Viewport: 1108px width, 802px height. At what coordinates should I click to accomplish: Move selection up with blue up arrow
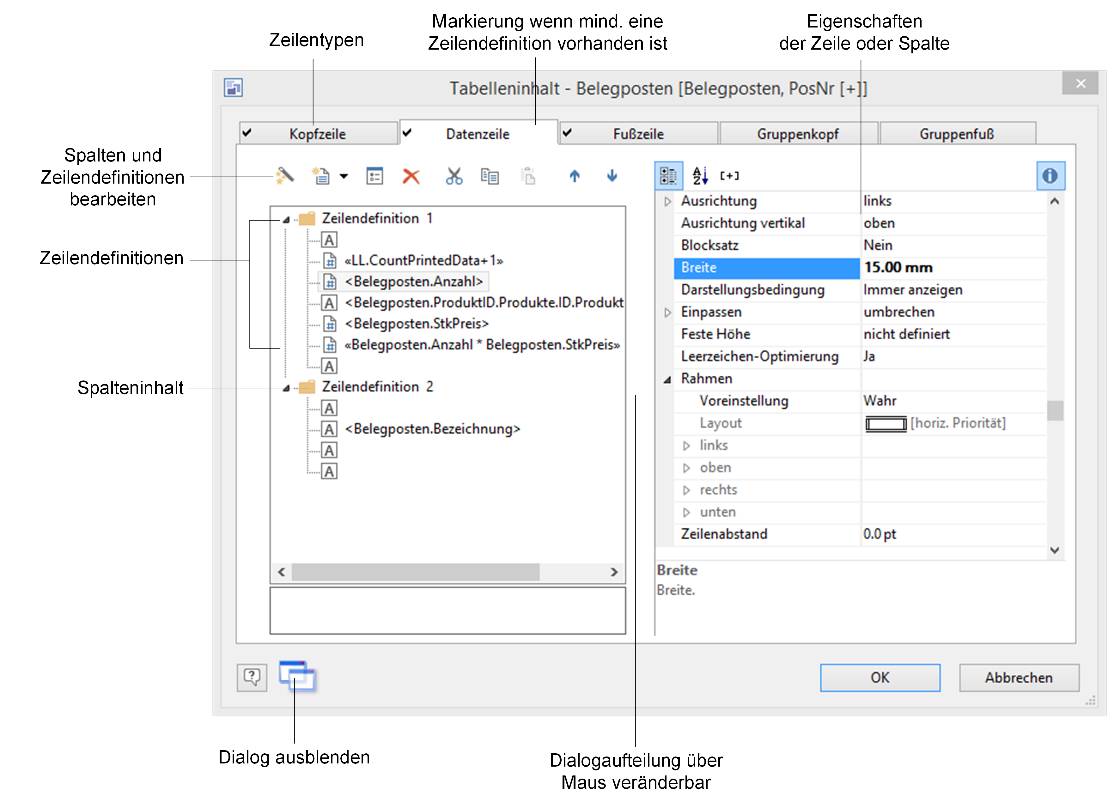pyautogui.click(x=574, y=176)
